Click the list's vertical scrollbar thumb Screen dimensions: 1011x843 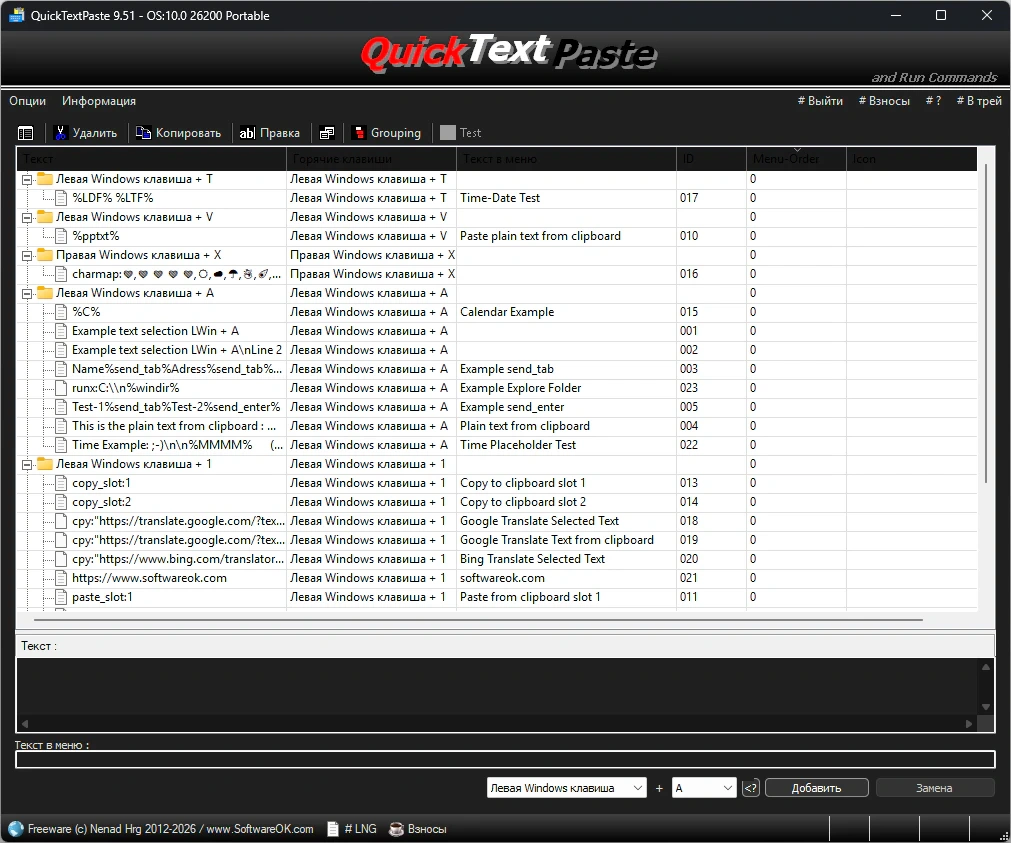coord(986,322)
